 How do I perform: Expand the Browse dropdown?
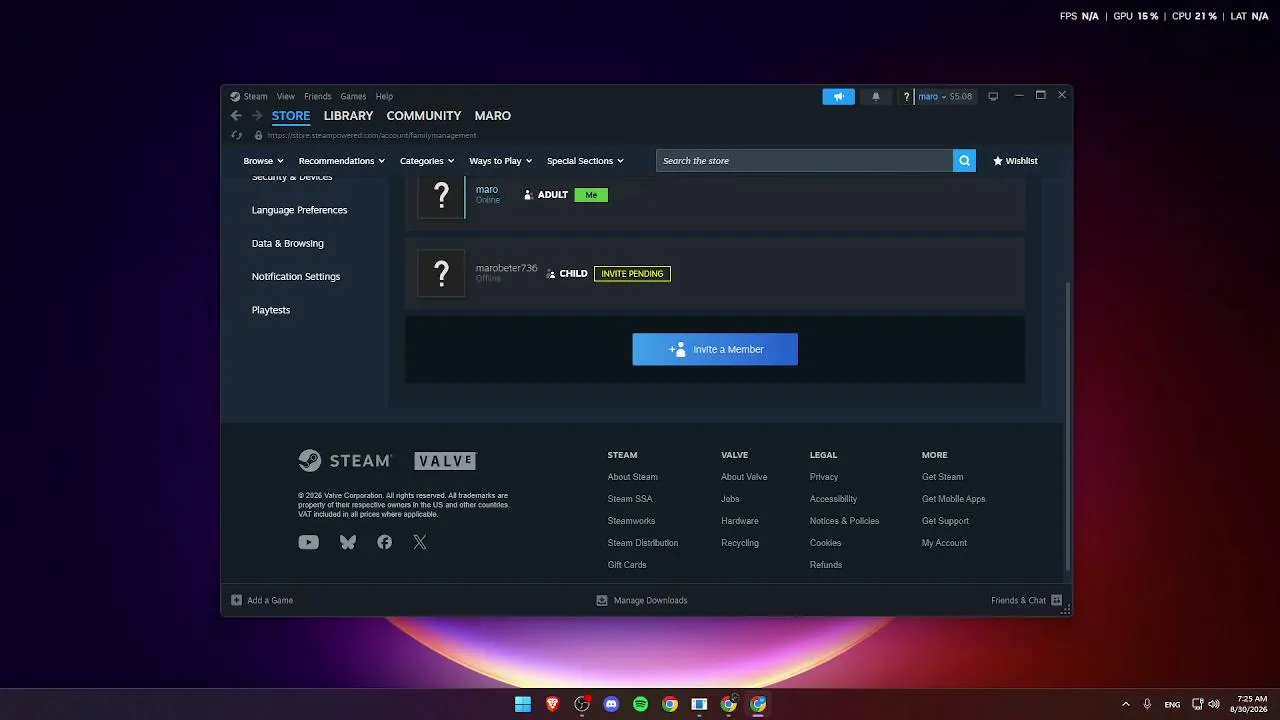[x=263, y=161]
